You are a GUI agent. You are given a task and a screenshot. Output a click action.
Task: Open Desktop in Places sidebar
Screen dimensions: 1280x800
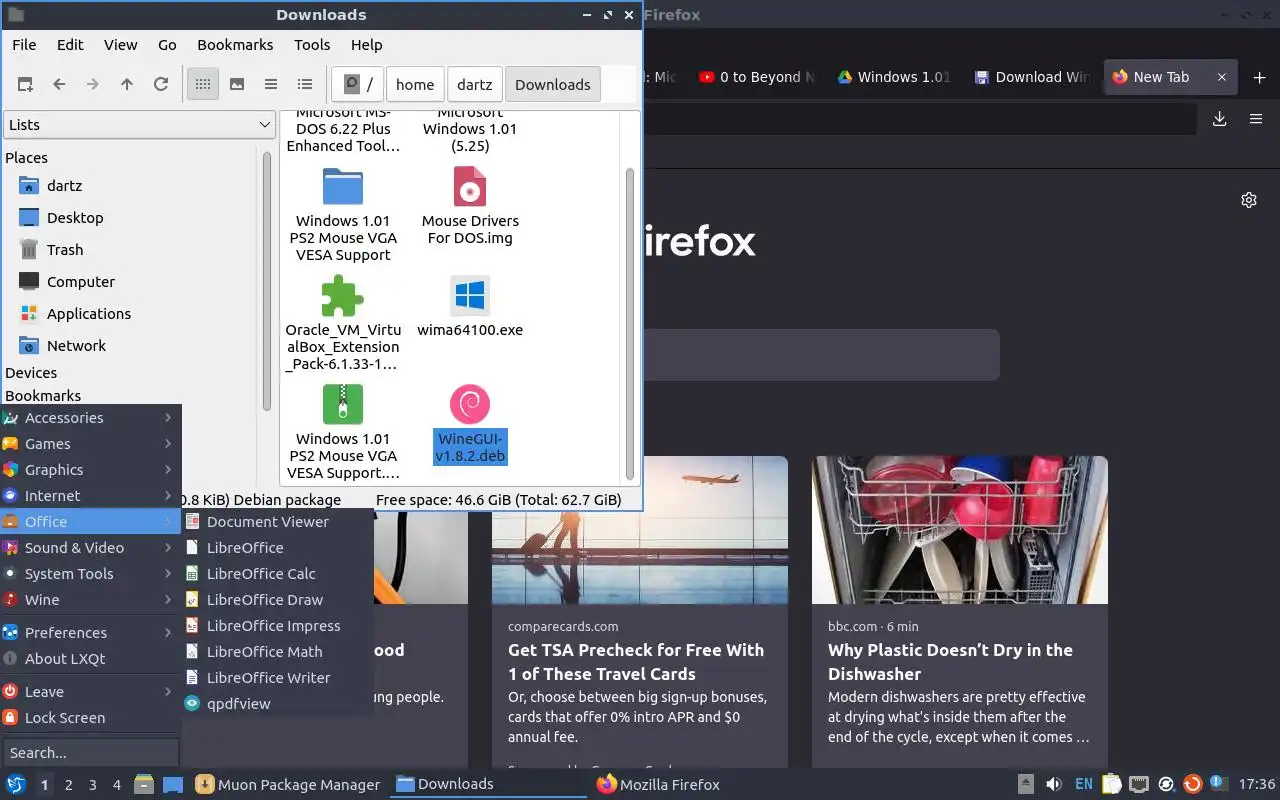pyautogui.click(x=75, y=218)
